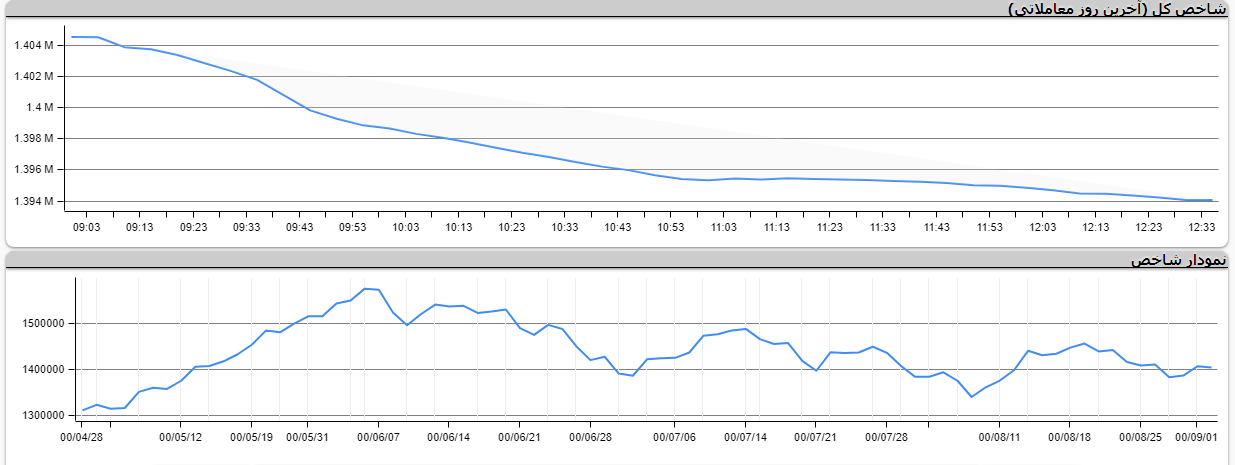Select the 00/04/28 date label
The image size is (1235, 465).
[x=82, y=437]
